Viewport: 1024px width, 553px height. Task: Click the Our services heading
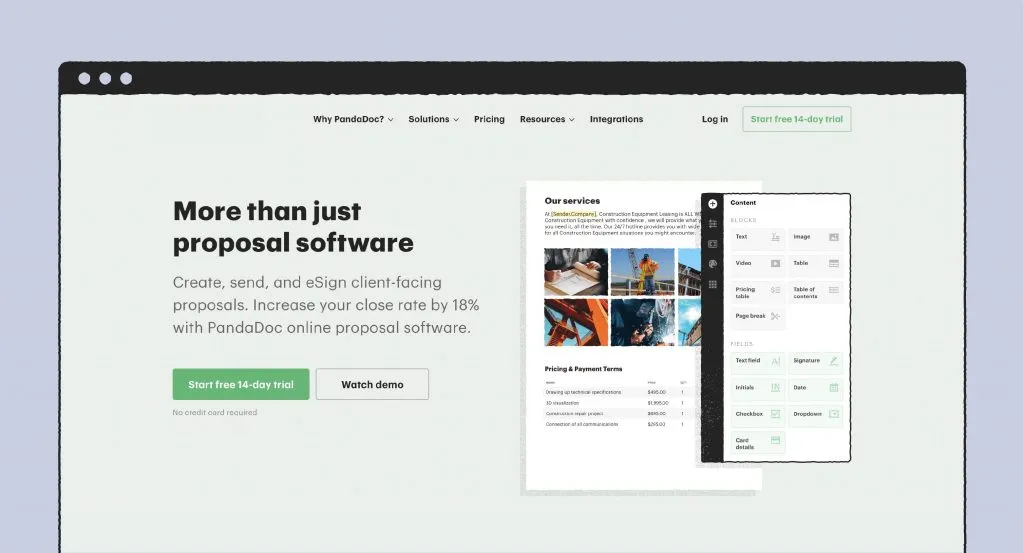pos(572,200)
